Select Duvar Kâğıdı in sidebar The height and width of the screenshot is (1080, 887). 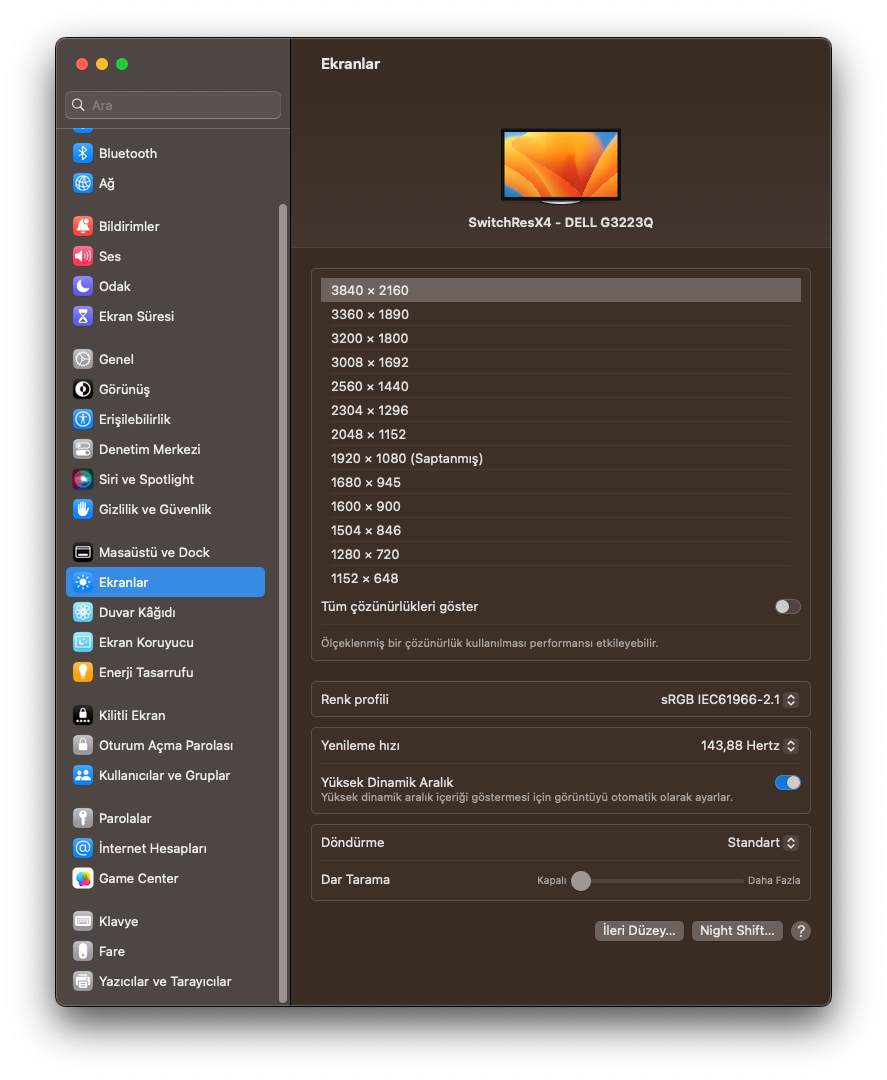tap(137, 612)
